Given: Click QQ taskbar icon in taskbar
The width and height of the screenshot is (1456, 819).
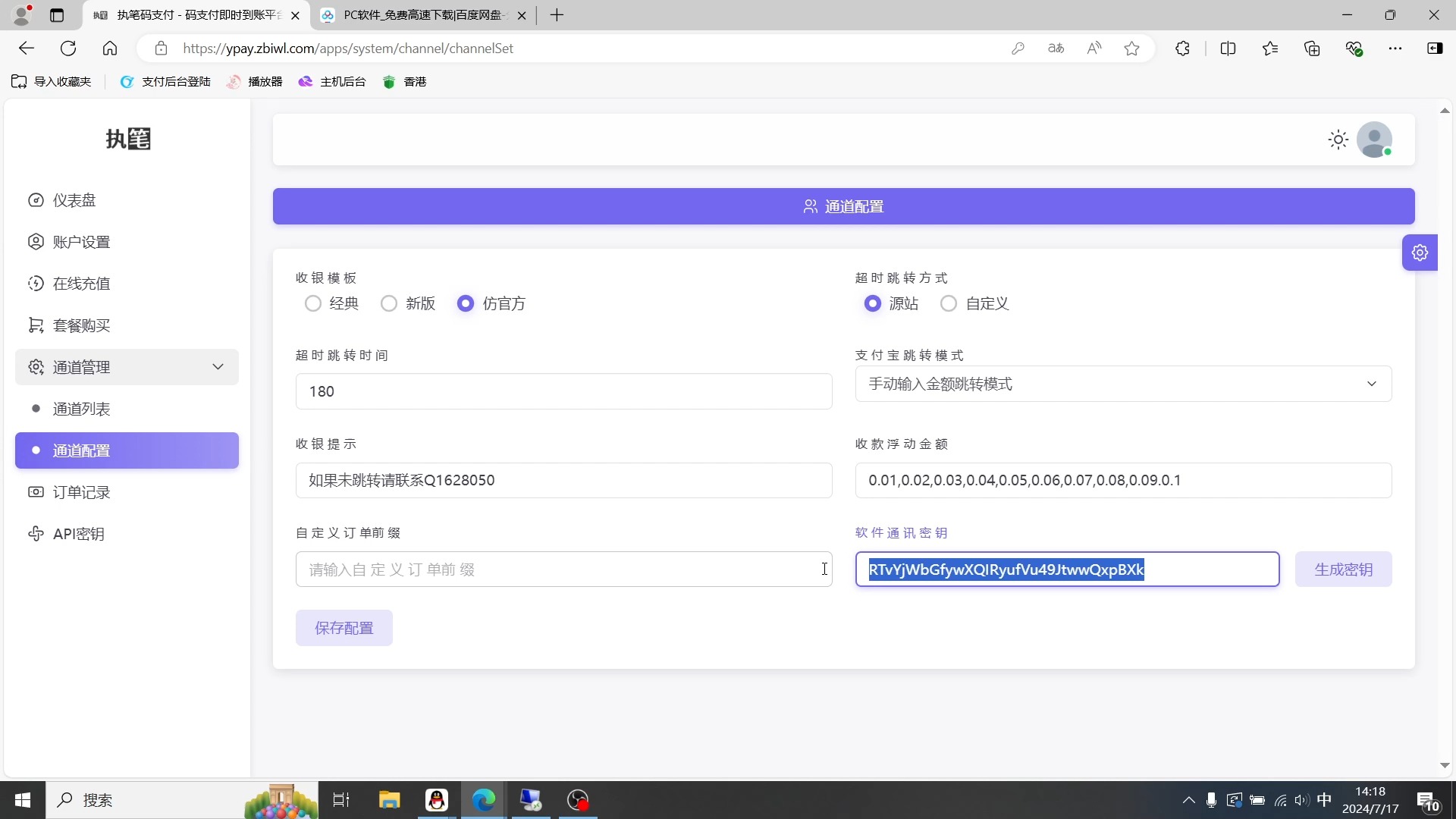Looking at the screenshot, I should coord(437,800).
